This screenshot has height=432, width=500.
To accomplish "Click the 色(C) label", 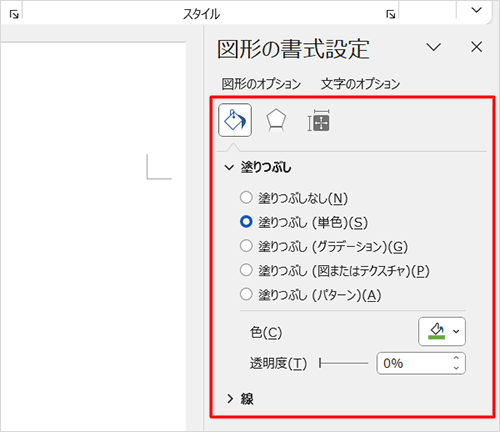I will [x=266, y=332].
